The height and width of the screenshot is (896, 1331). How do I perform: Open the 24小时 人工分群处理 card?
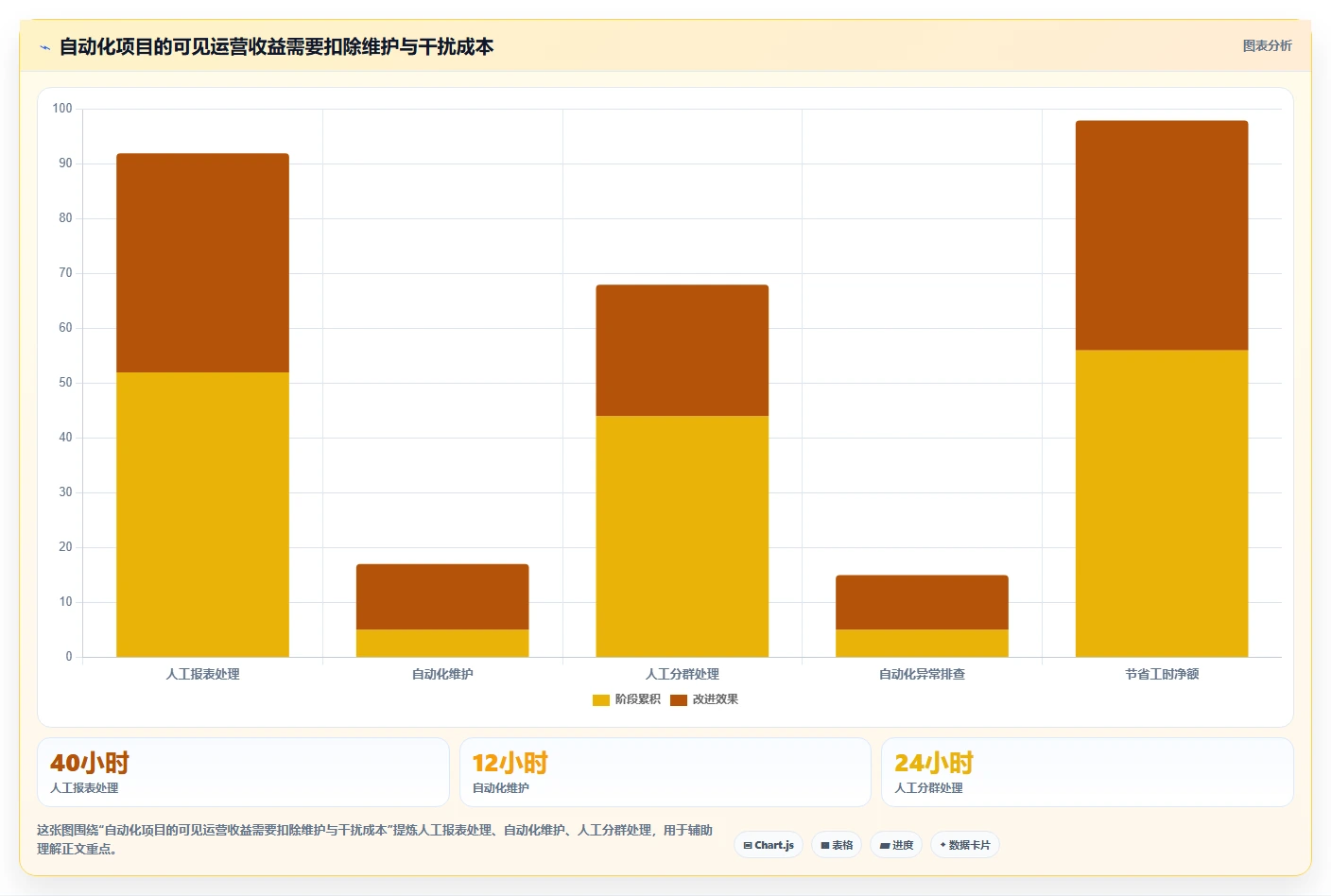tap(1087, 772)
